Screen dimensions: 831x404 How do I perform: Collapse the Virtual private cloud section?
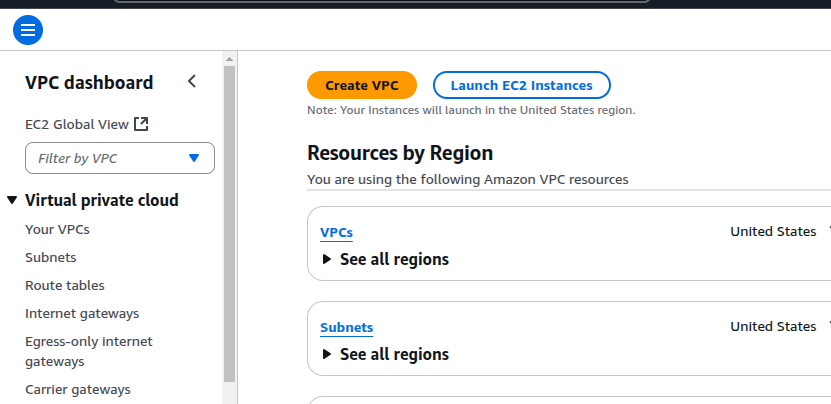pyautogui.click(x=12, y=200)
